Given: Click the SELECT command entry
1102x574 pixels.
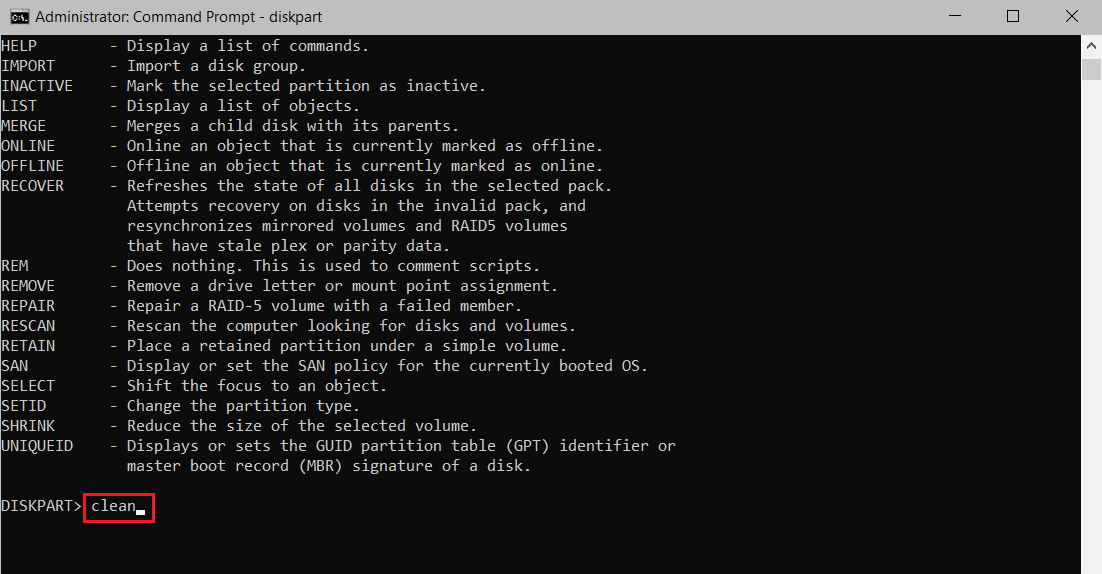Looking at the screenshot, I should tap(28, 386).
